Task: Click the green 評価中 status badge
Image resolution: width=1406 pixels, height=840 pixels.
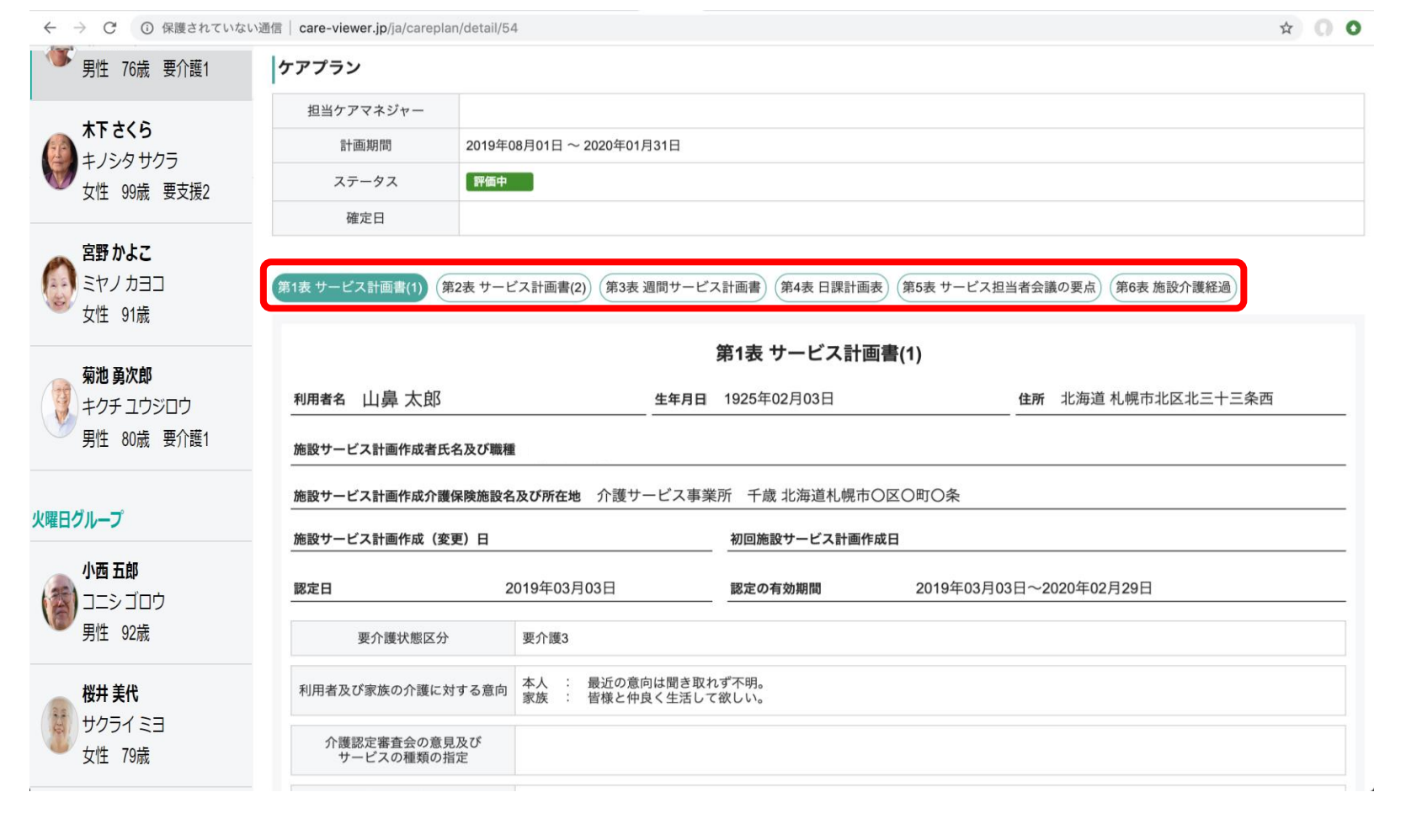Action: [499, 182]
